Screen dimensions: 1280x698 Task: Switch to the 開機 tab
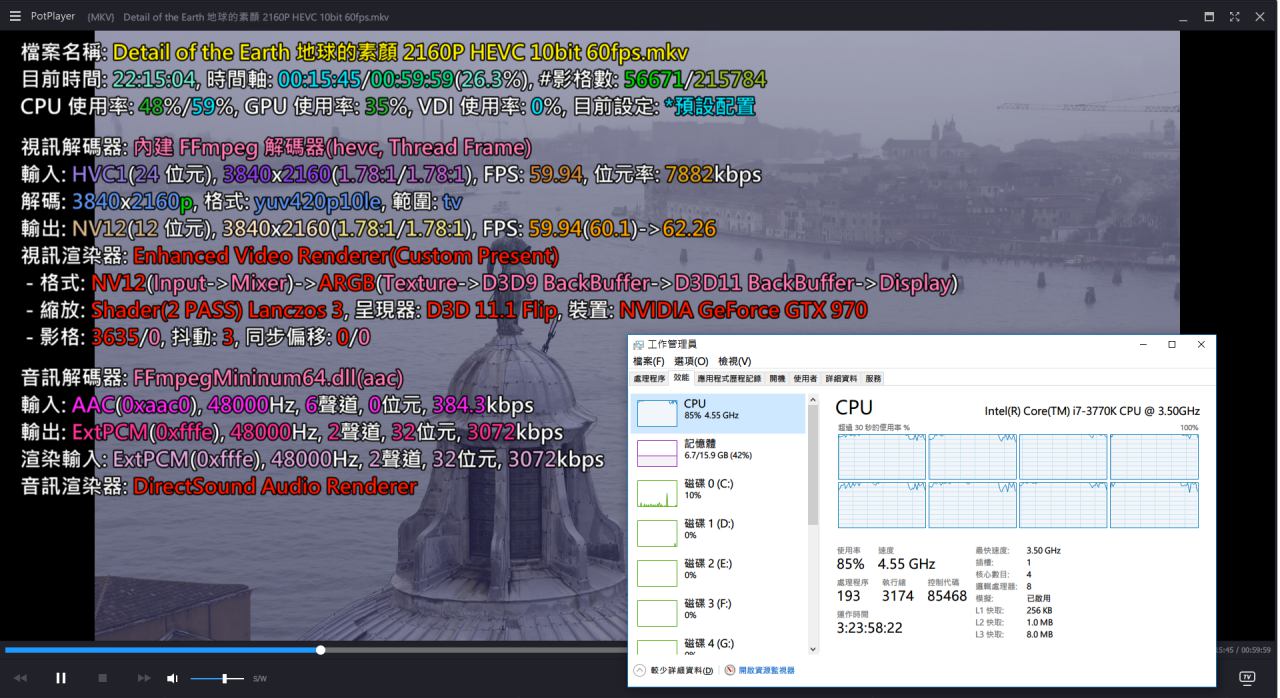pyautogui.click(x=777, y=379)
